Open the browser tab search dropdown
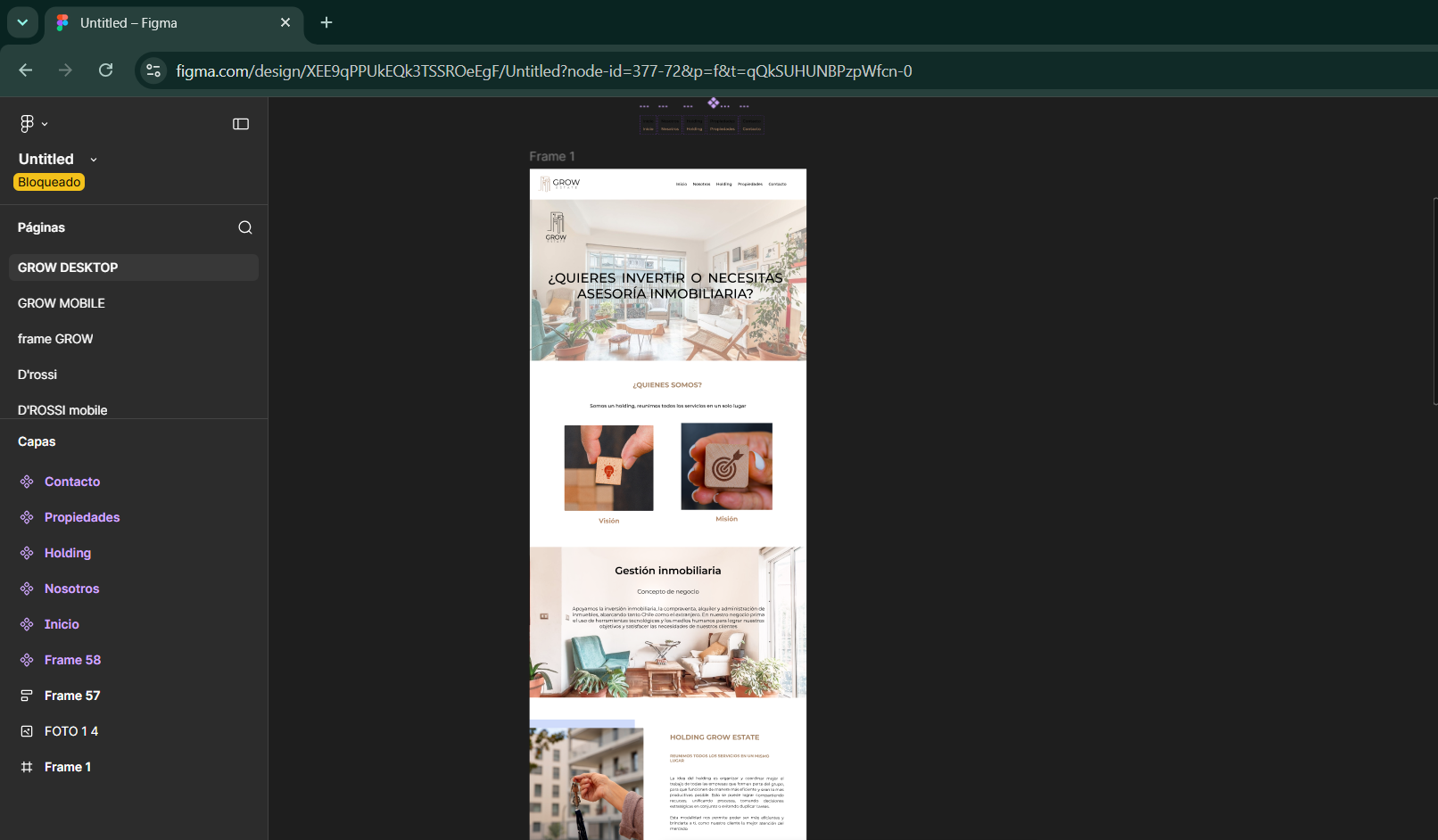 point(22,22)
